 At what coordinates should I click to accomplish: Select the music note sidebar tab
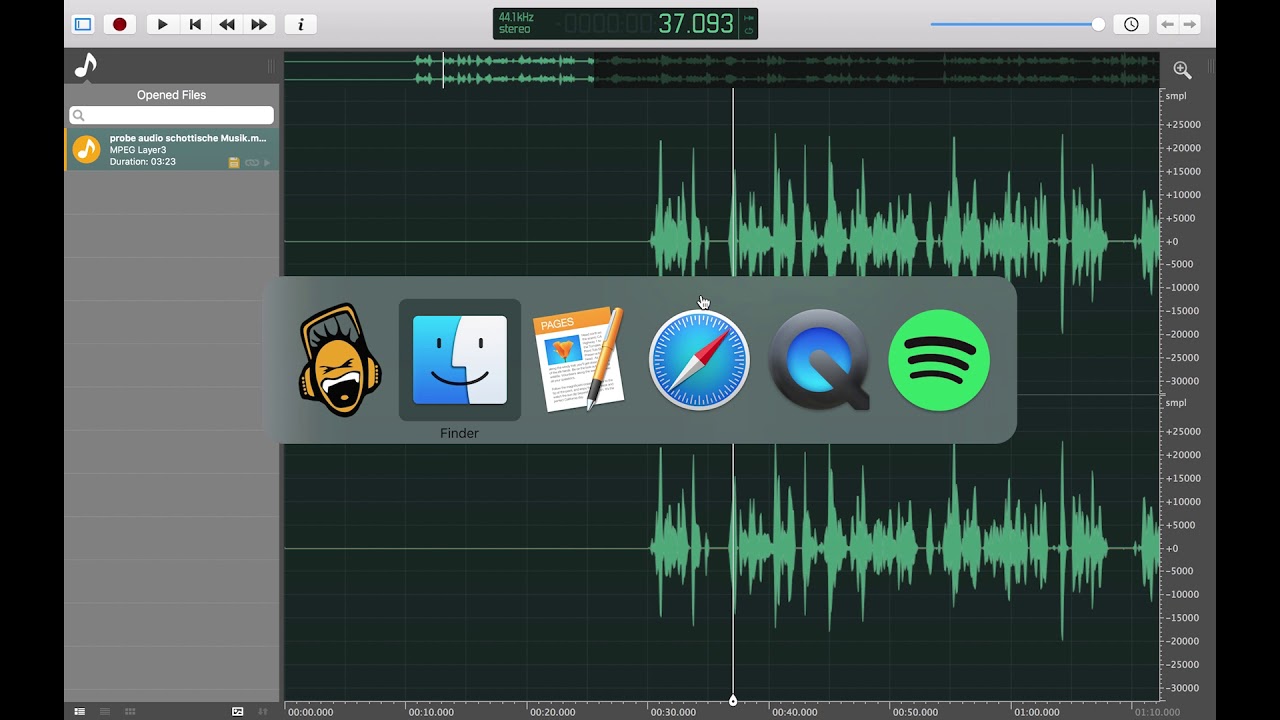point(86,66)
